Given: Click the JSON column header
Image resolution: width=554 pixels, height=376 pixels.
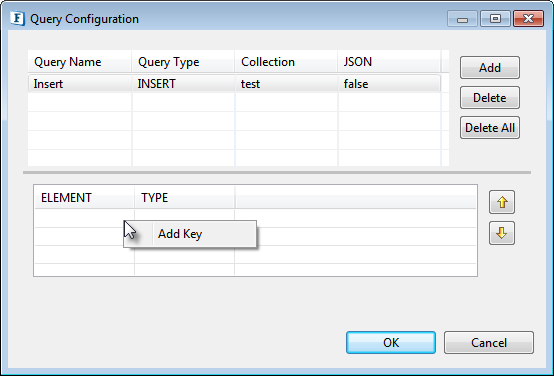Looking at the screenshot, I should tap(389, 62).
